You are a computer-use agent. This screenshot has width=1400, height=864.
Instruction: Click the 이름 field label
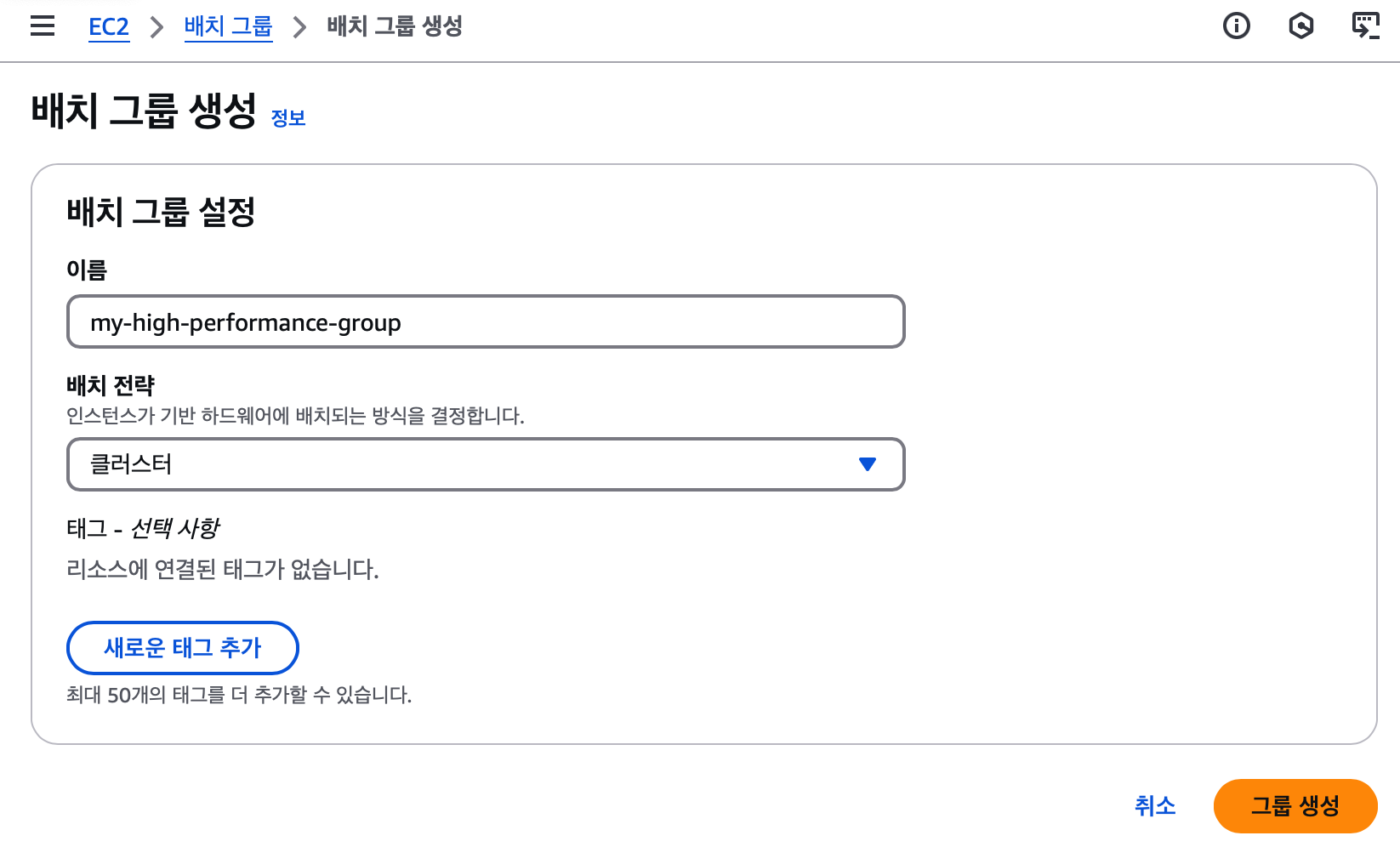click(87, 270)
